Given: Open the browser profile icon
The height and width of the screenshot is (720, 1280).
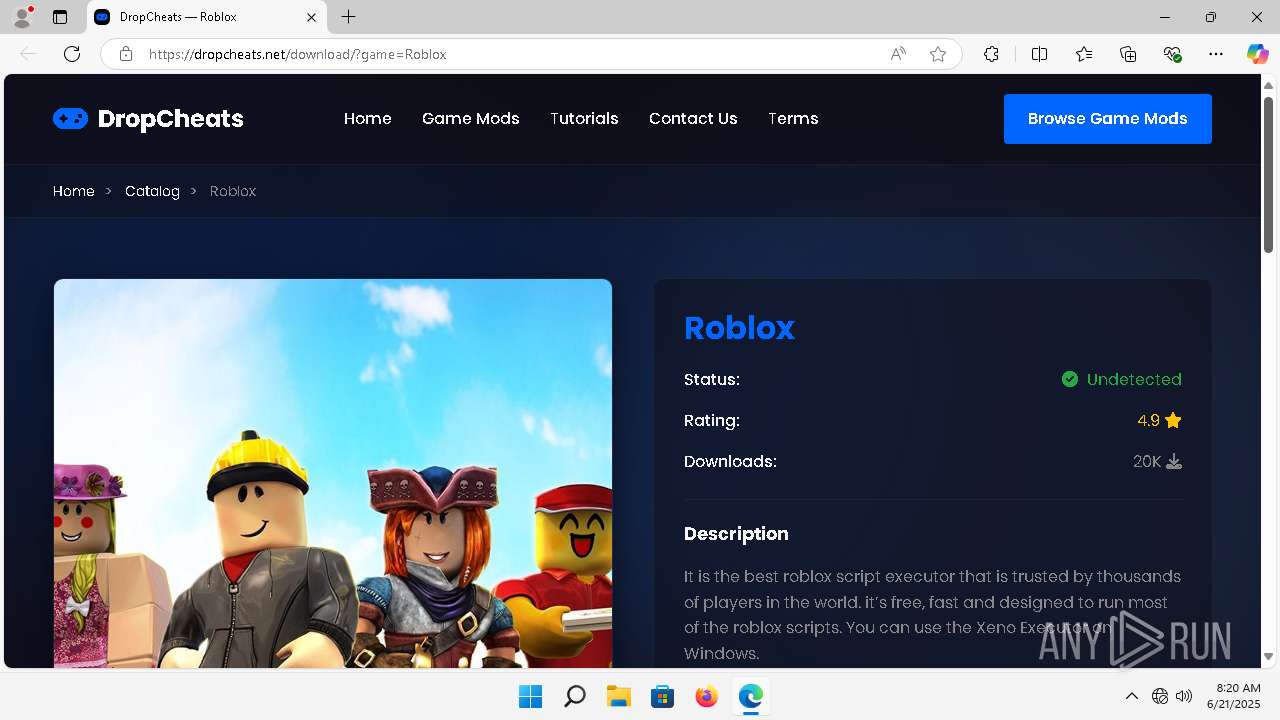Looking at the screenshot, I should pyautogui.click(x=22, y=17).
